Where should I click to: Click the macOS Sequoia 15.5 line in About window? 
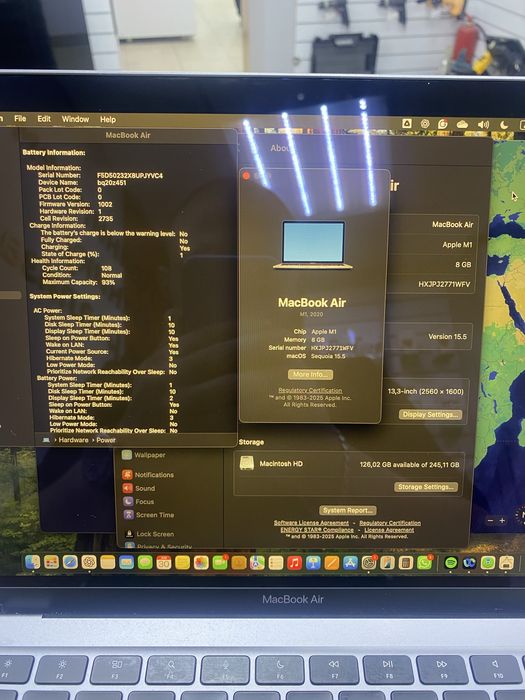316,356
